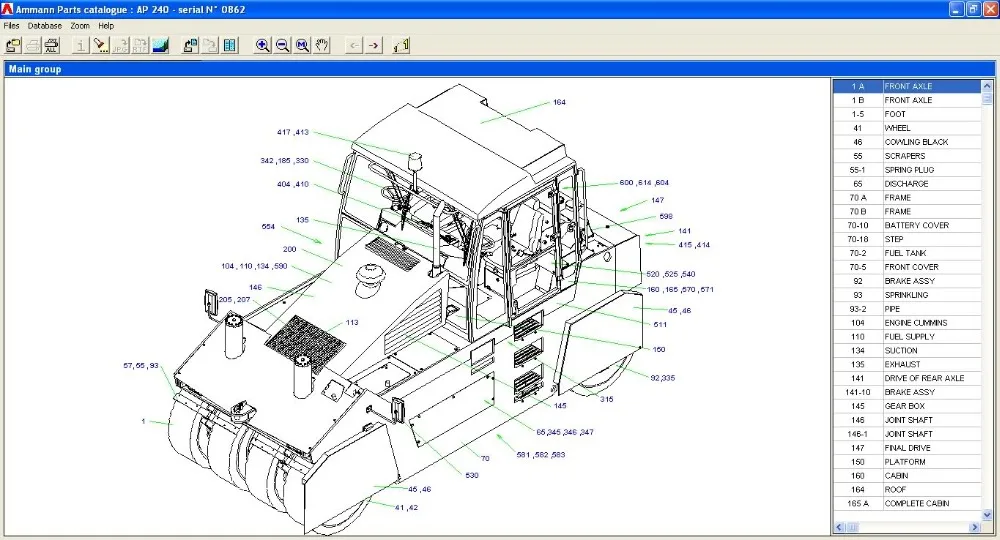Viewport: 1000px width, 540px height.
Task: Select the FUEL TANK row
Action: [x=907, y=253]
